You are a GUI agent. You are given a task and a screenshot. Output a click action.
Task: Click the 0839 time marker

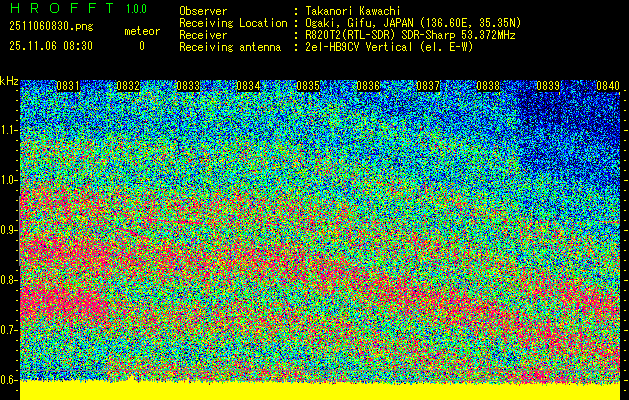coord(548,86)
